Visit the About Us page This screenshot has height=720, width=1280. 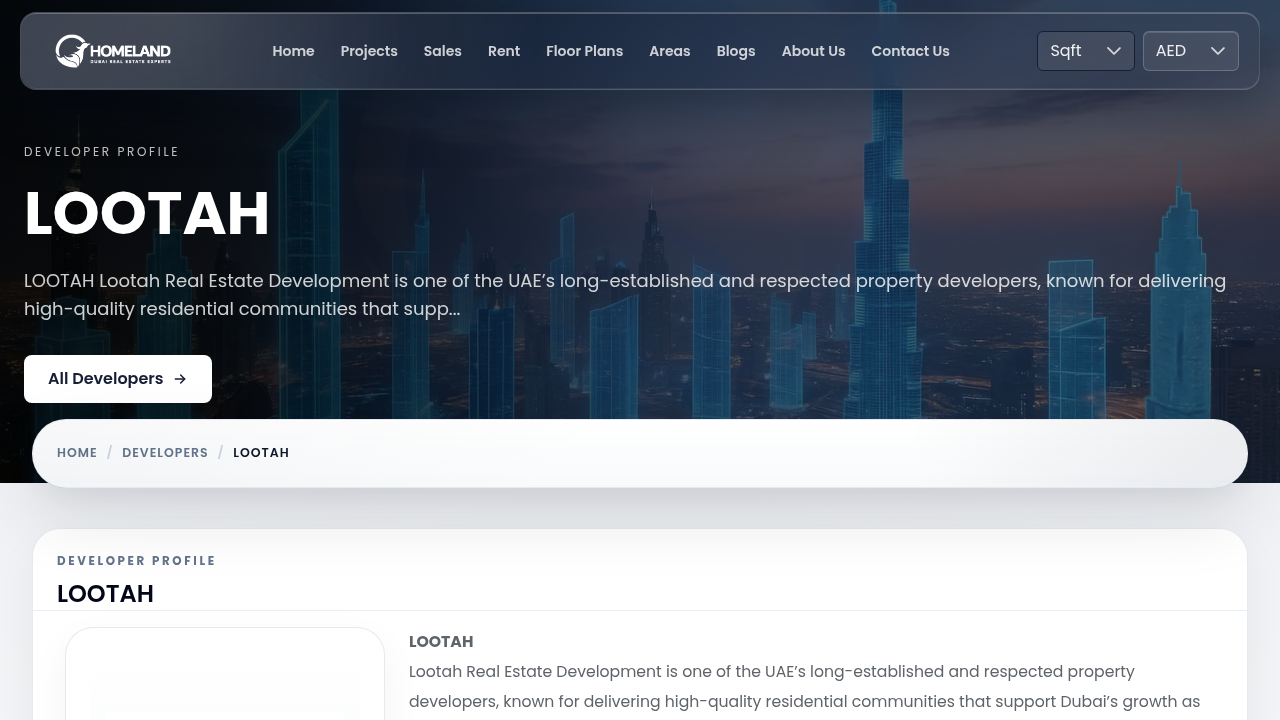813,51
